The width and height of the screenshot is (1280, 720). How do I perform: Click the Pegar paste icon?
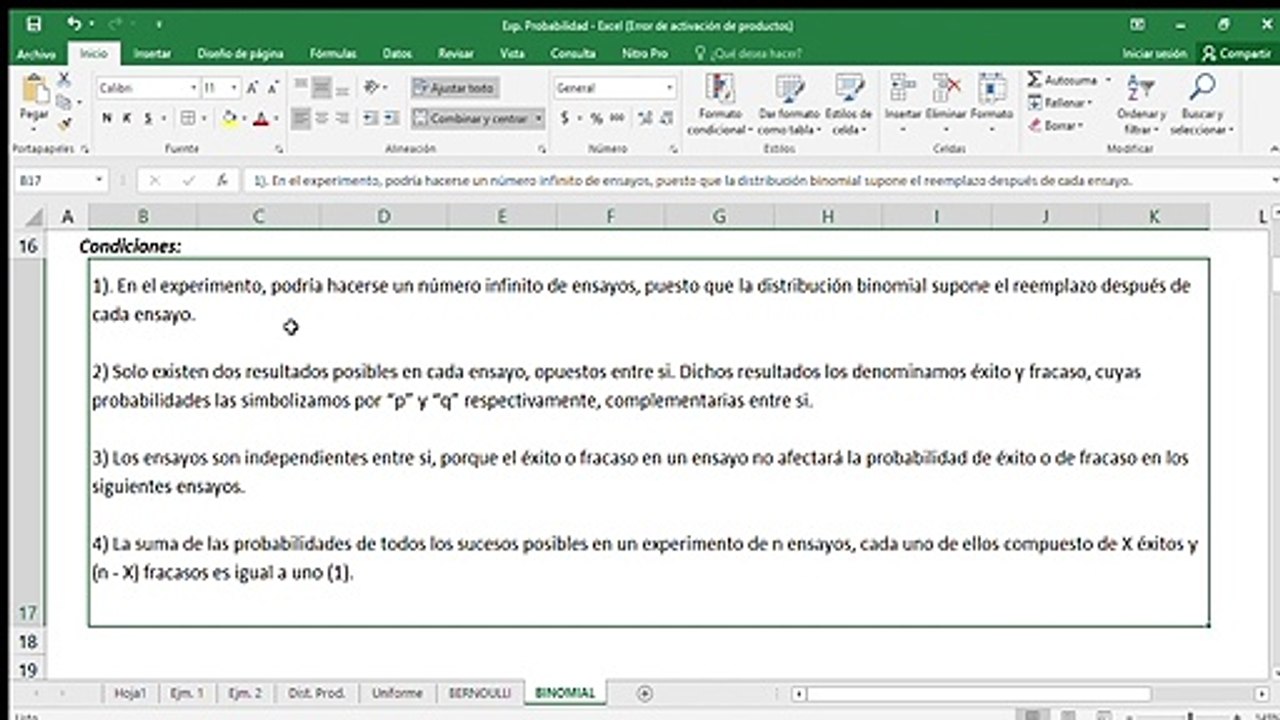pyautogui.click(x=35, y=90)
